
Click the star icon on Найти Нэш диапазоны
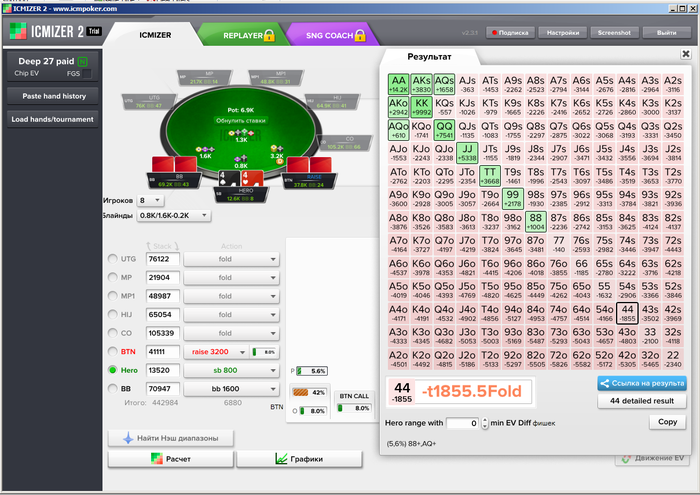(x=128, y=438)
